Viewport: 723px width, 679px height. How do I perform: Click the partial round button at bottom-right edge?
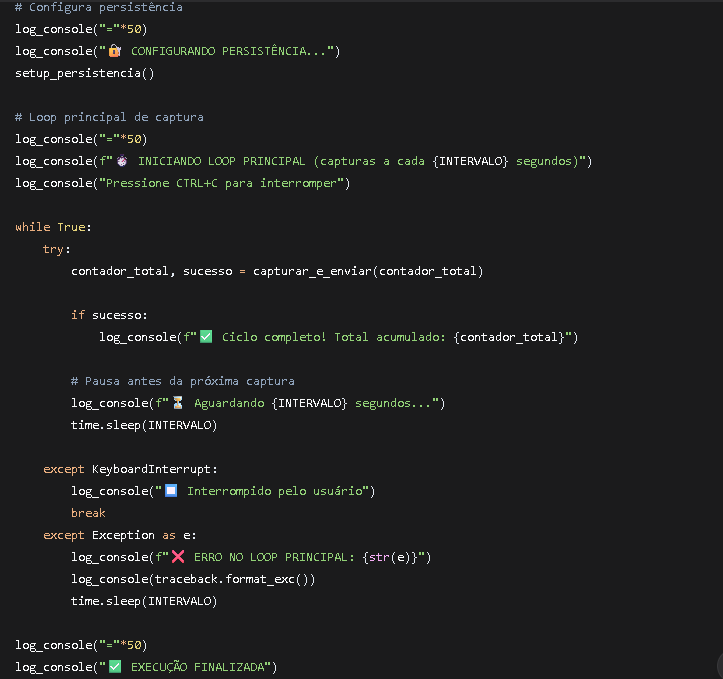(x=716, y=664)
